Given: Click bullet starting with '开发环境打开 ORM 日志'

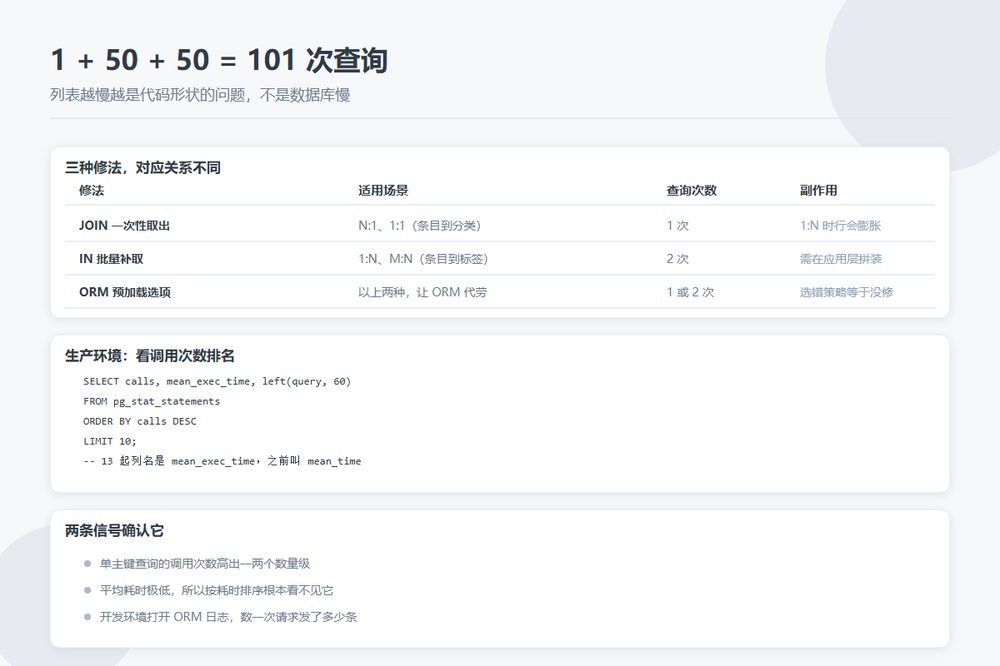Looking at the screenshot, I should click(x=228, y=617).
